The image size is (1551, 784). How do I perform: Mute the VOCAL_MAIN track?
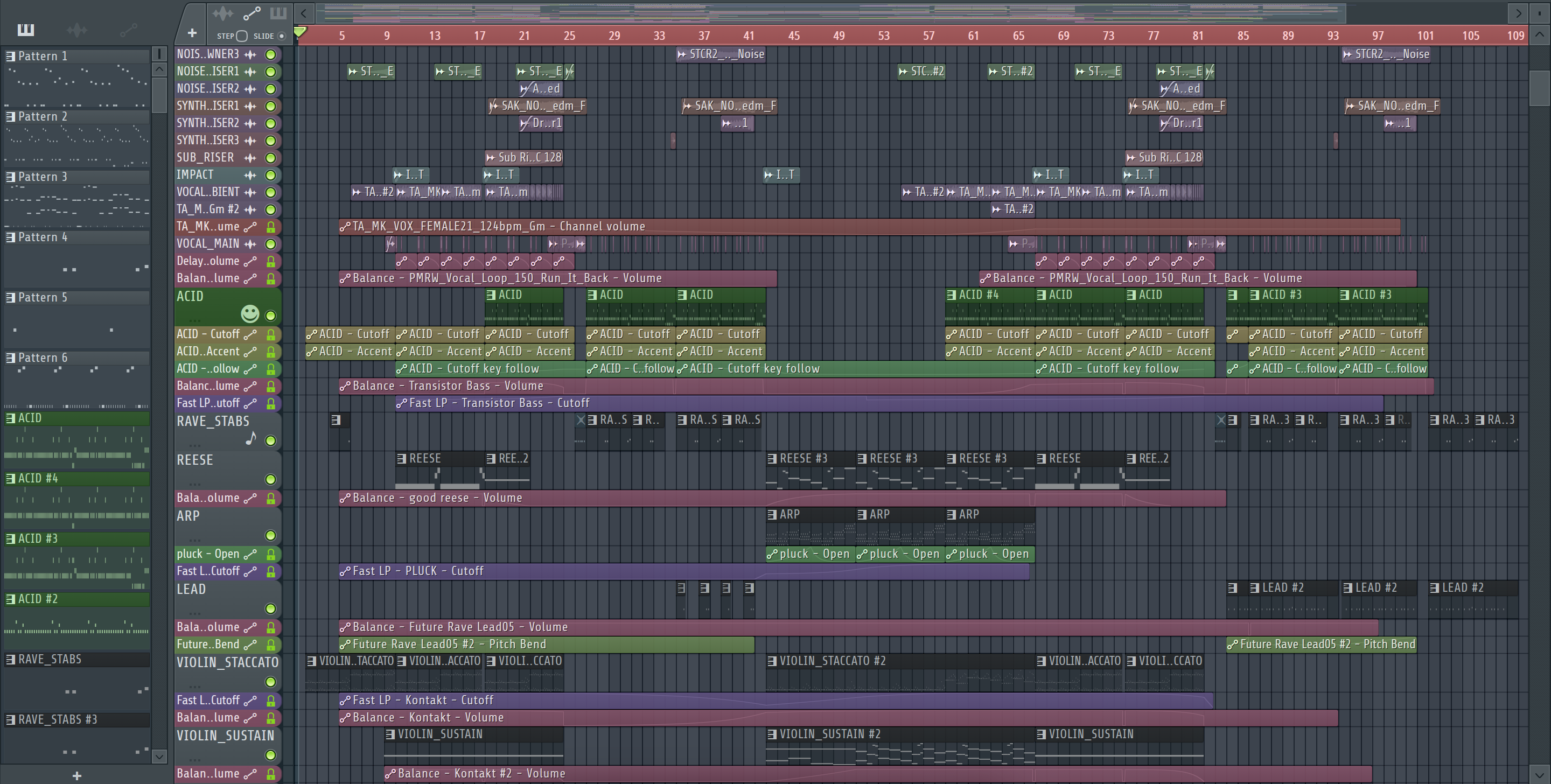[x=271, y=244]
